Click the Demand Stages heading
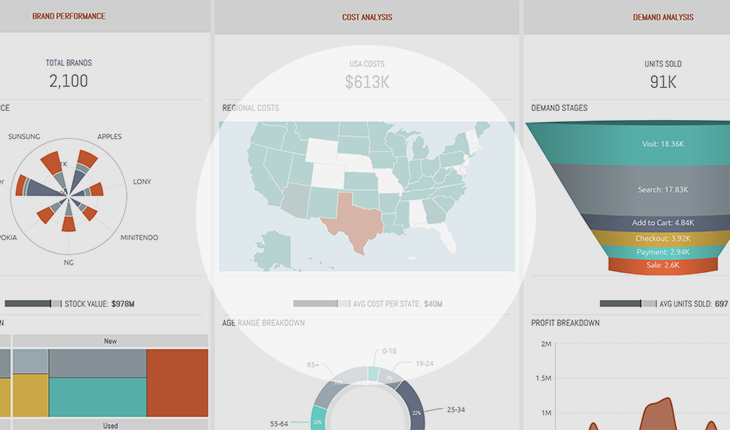Screen dimensions: 730x430 tap(559, 108)
